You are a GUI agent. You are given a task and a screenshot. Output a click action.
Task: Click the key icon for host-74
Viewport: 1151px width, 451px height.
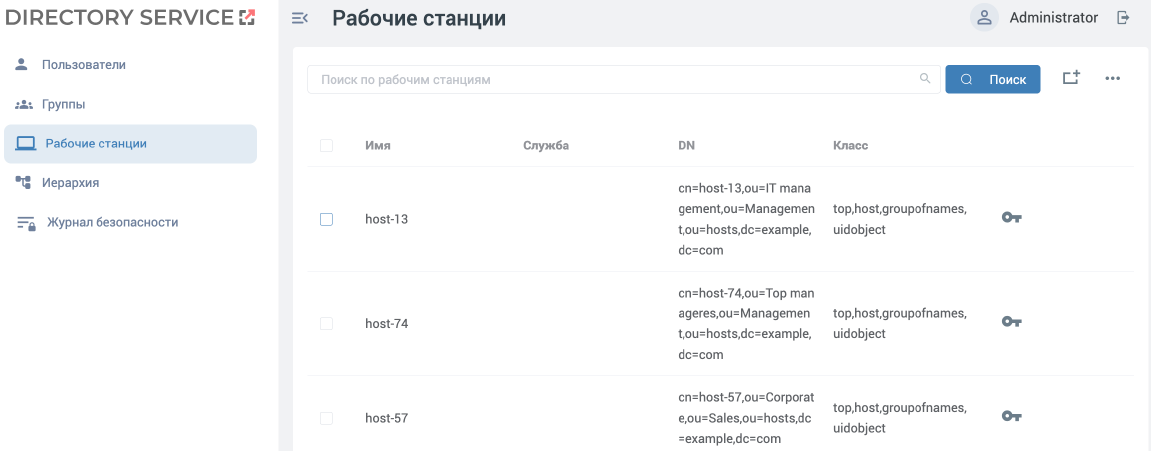(x=1011, y=322)
